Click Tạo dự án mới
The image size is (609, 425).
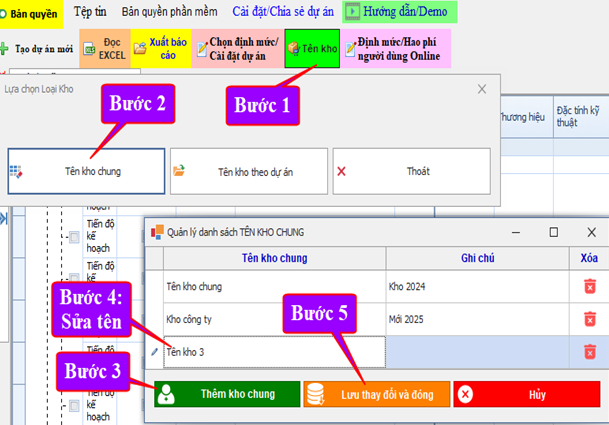click(x=38, y=48)
